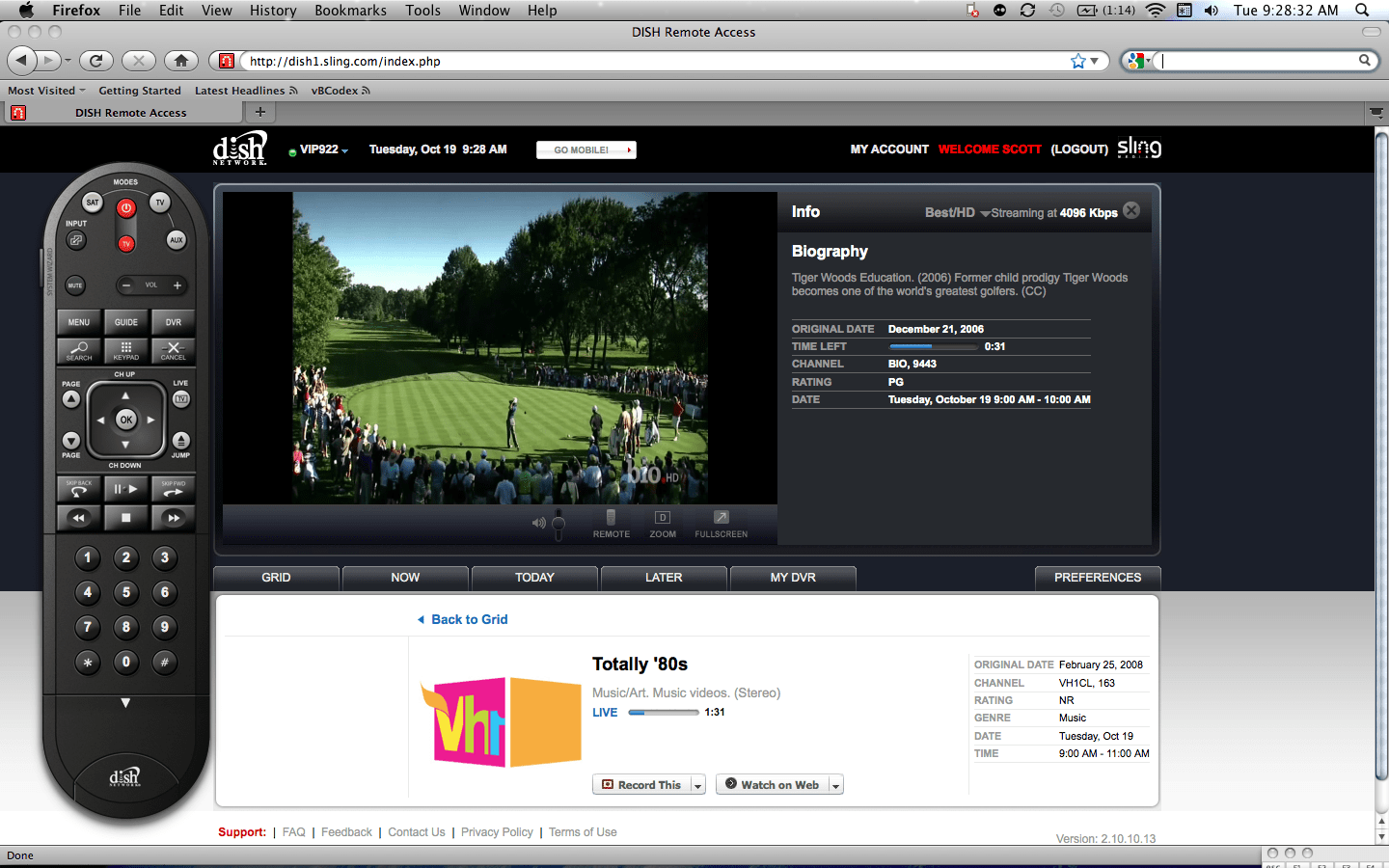Adjust the video player volume slider
1389x868 pixels.
pos(558,523)
